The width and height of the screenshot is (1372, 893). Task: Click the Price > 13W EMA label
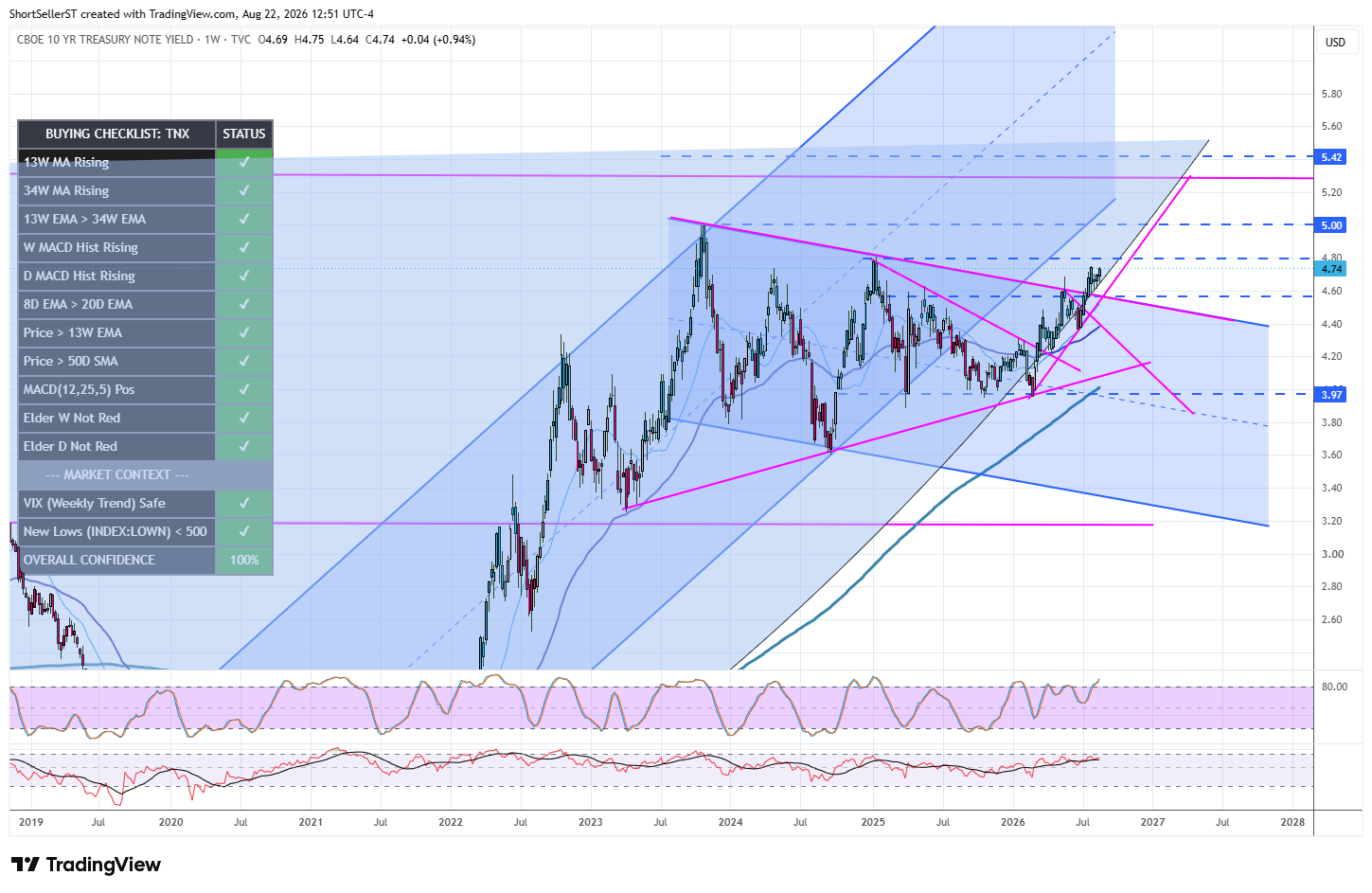(x=73, y=332)
